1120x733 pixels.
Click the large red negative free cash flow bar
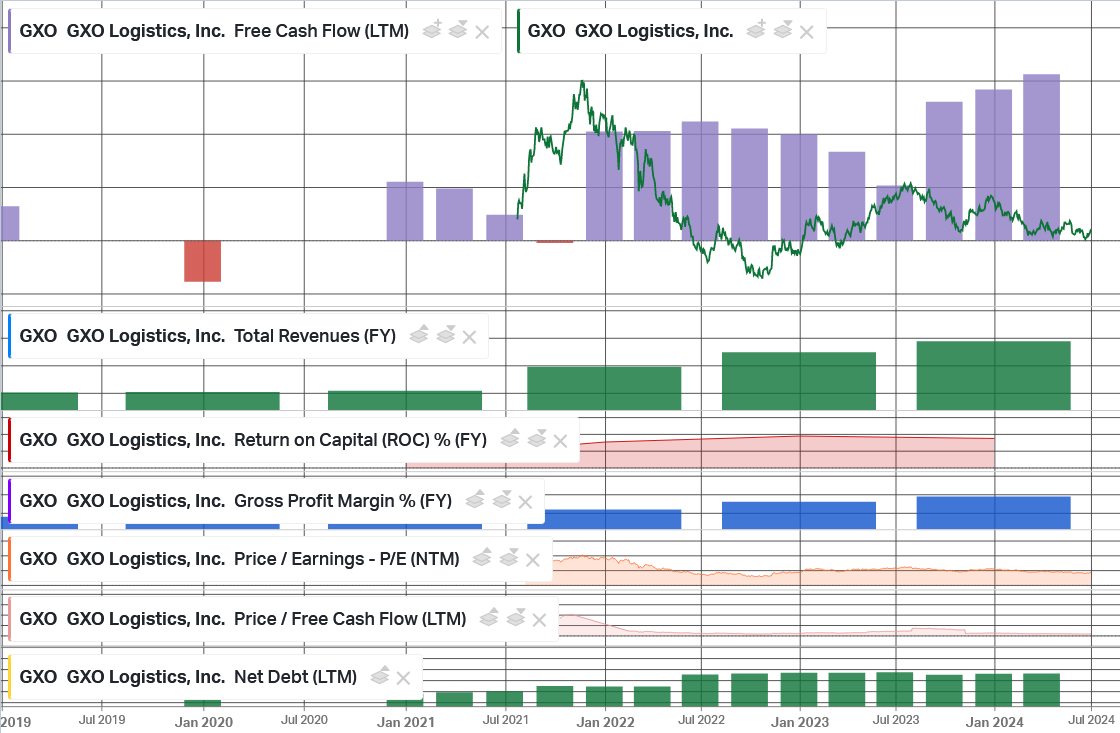click(x=203, y=261)
